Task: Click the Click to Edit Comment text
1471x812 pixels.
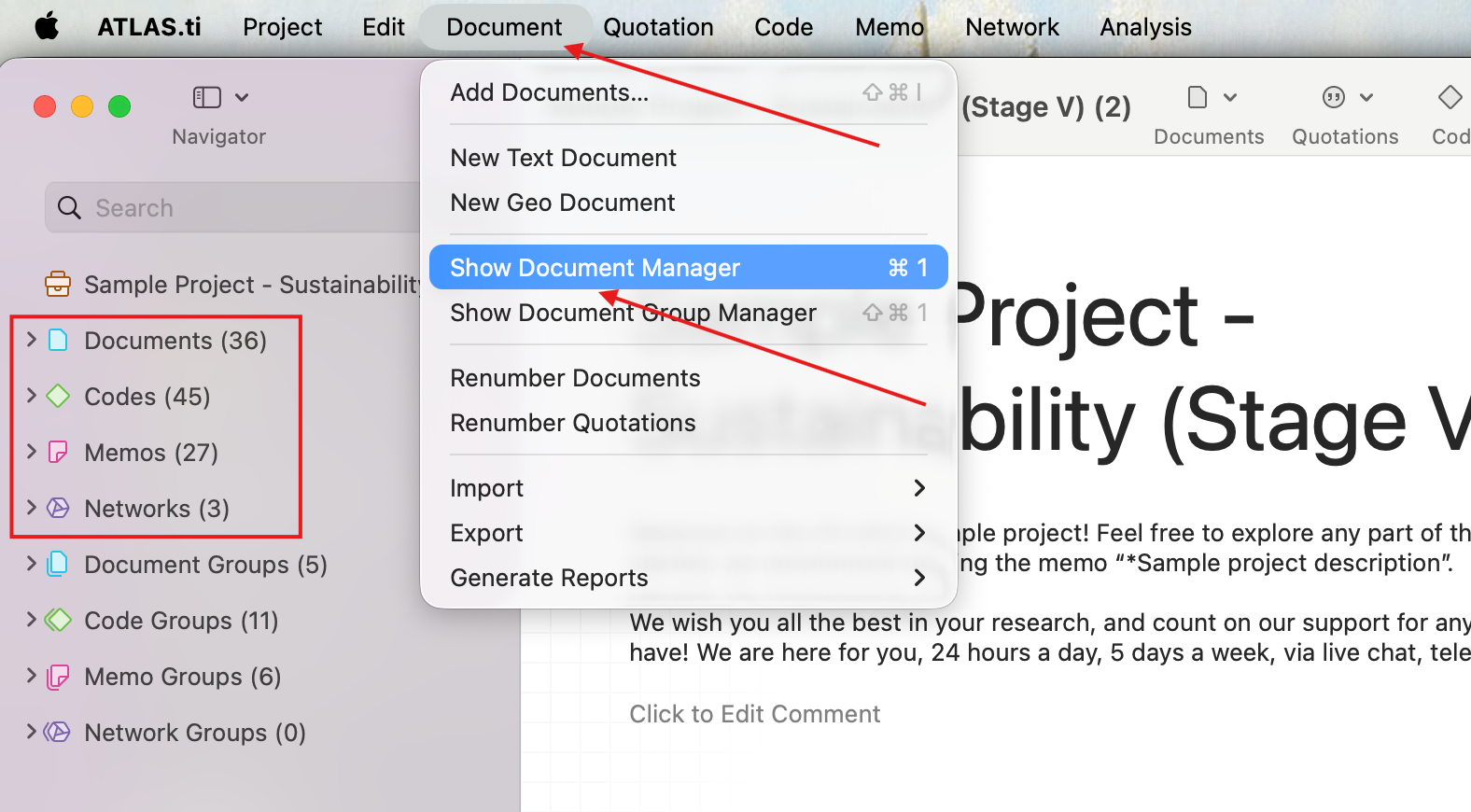Action: (x=754, y=714)
